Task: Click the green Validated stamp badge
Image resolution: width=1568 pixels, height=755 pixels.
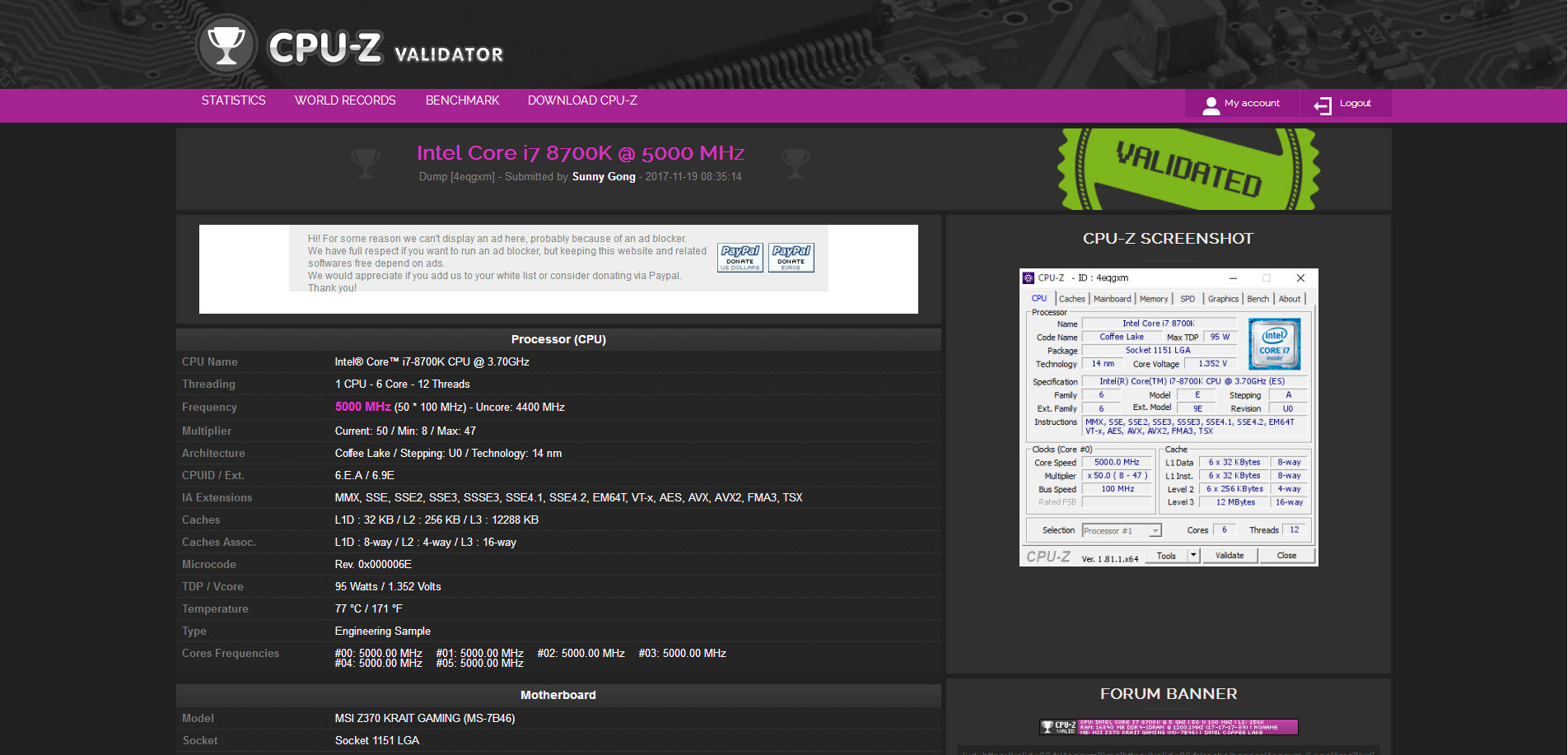Action: [1188, 170]
